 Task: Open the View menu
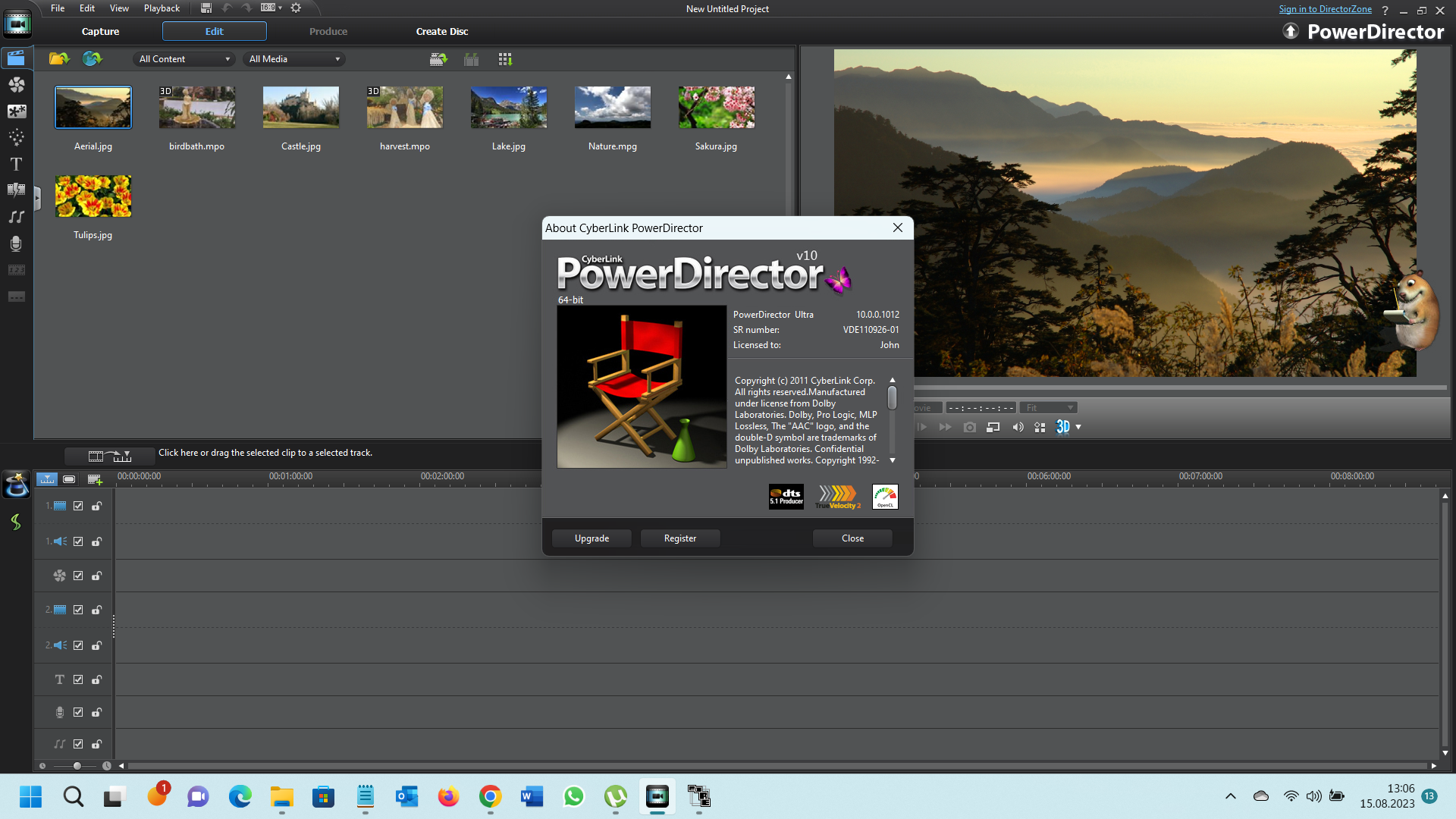coord(119,8)
